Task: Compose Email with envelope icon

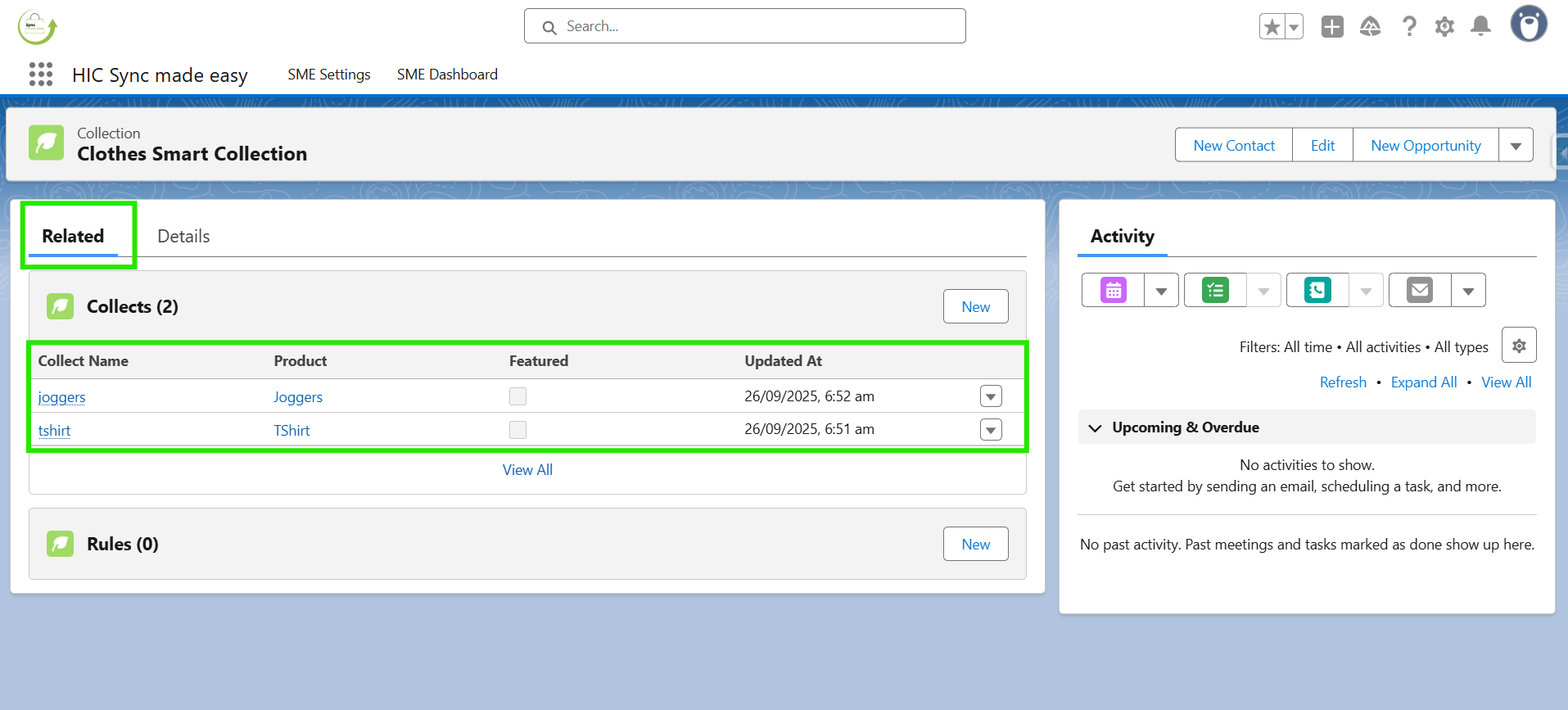Action: coord(1420,290)
